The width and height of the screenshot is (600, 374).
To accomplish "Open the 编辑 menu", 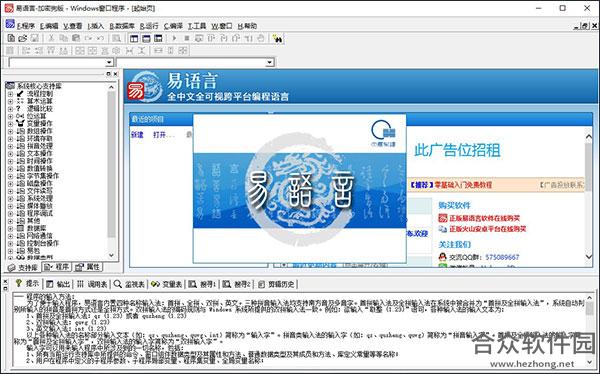I will [49, 26].
